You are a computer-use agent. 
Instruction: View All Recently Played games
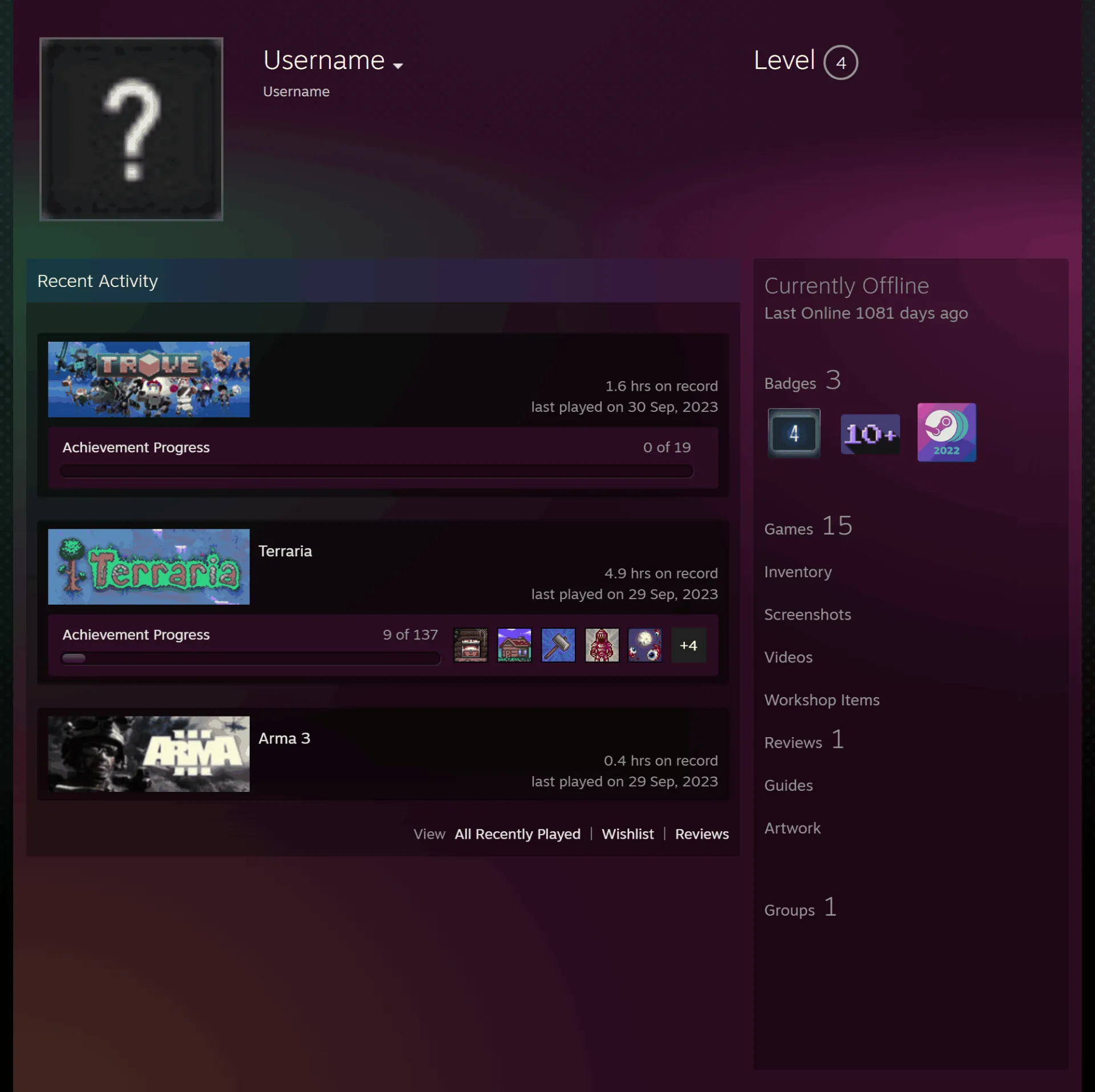pyautogui.click(x=517, y=834)
